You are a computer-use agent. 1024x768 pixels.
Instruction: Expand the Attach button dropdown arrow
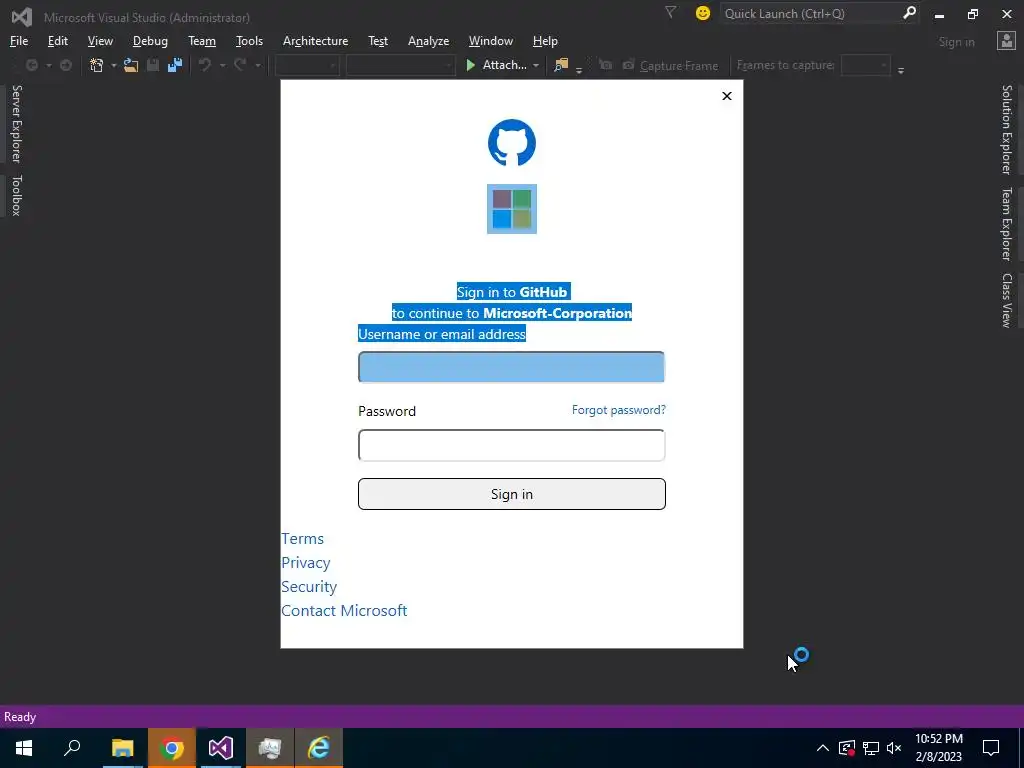click(x=536, y=66)
